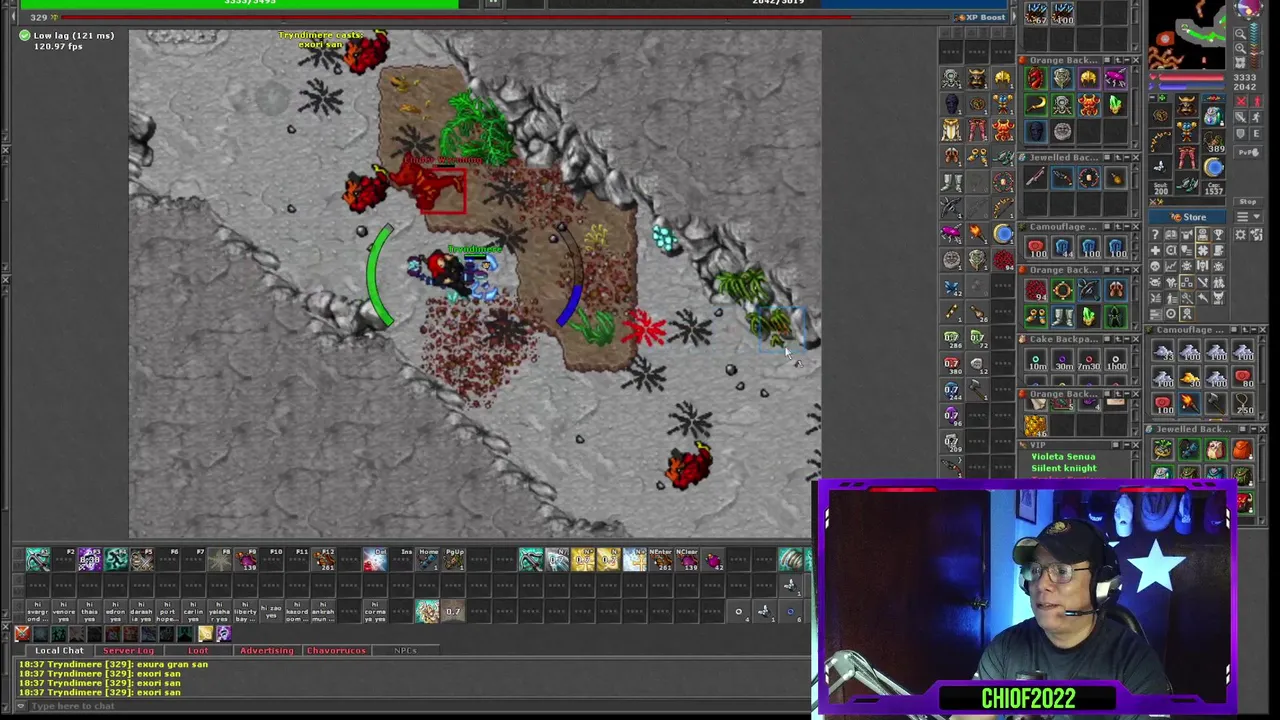Screen dimensions: 1280x720
Task: Open the Advertising chat tab
Action: tap(267, 650)
